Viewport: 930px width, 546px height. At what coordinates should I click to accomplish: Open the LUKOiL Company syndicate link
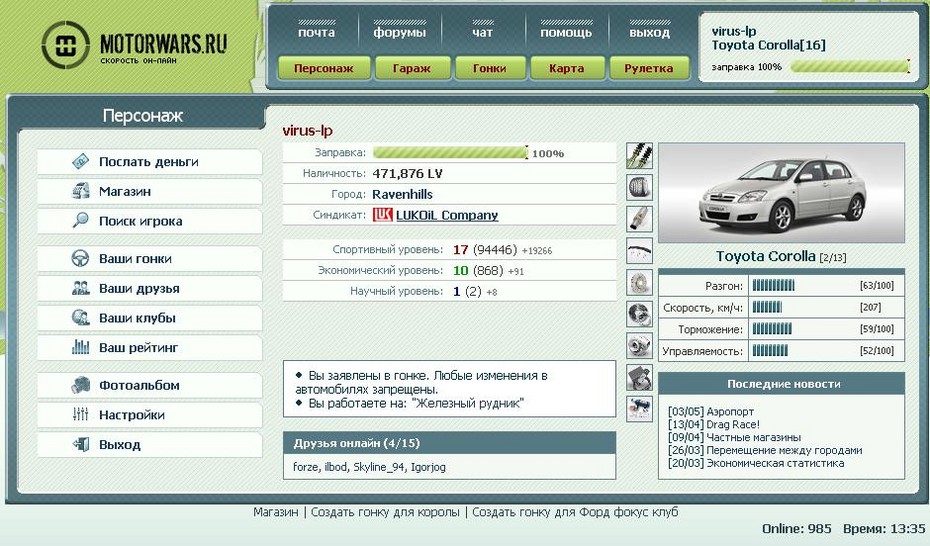pyautogui.click(x=447, y=215)
